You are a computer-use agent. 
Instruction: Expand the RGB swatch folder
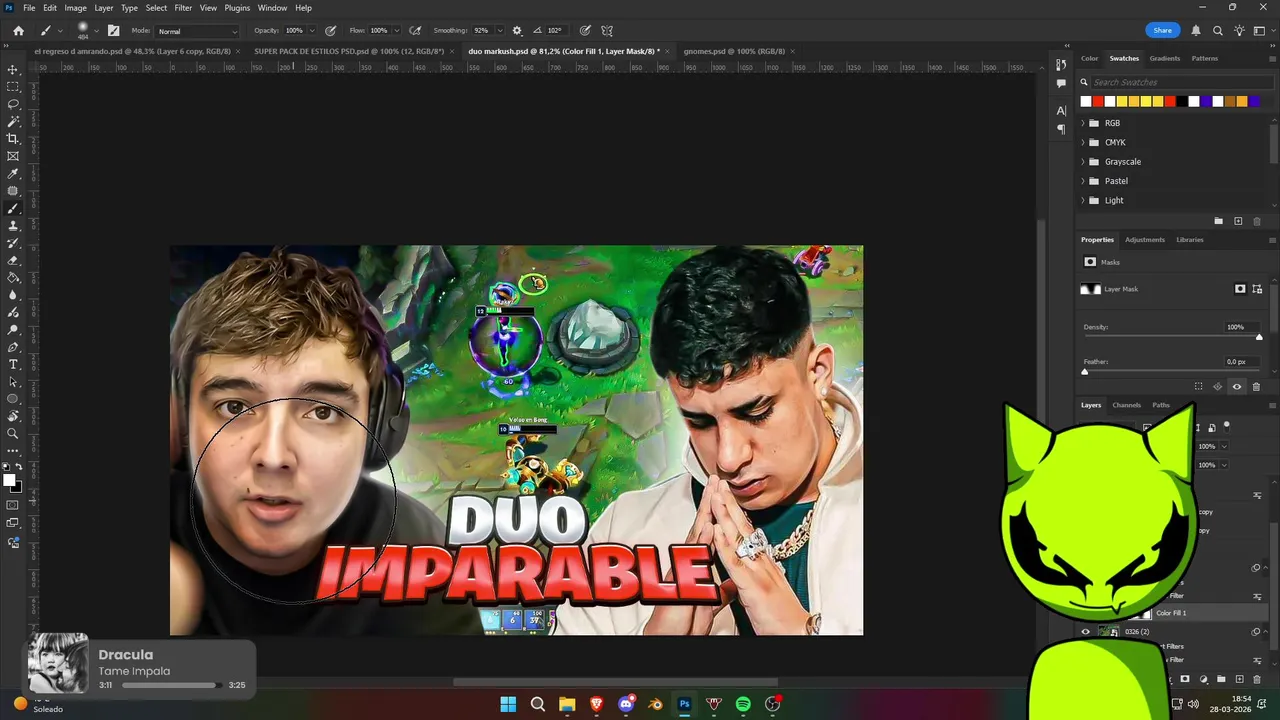[x=1083, y=123]
